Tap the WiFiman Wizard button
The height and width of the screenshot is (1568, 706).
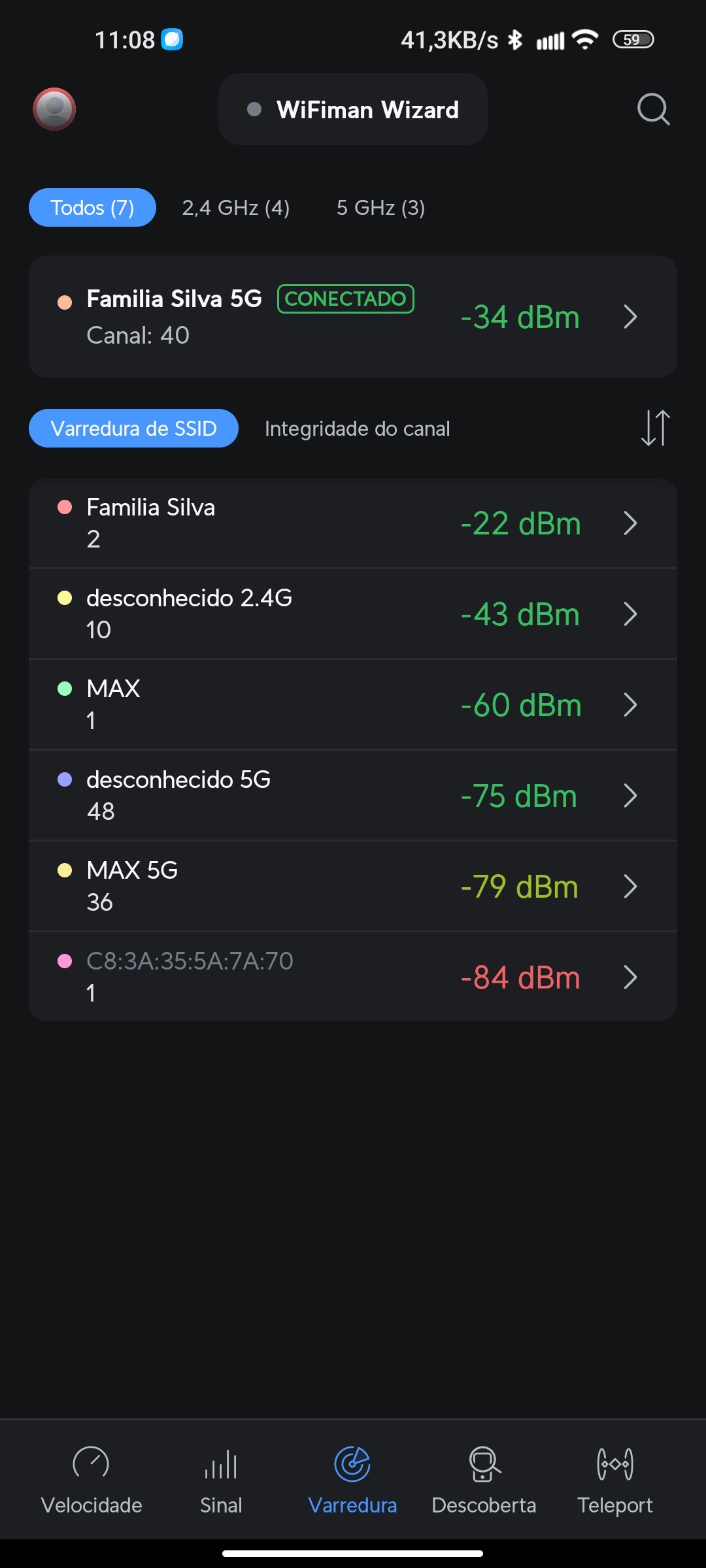point(353,110)
